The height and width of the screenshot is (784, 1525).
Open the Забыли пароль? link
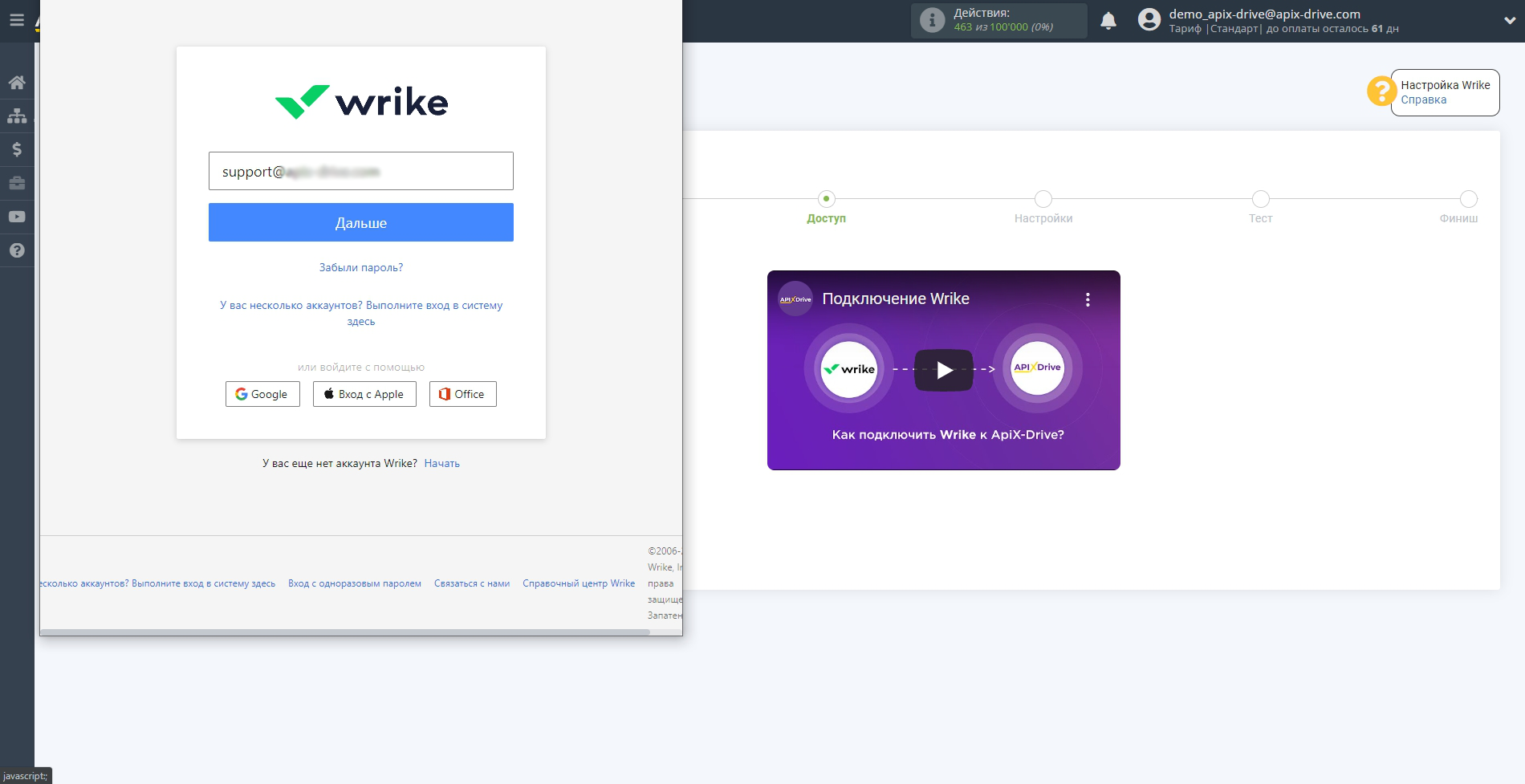point(361,267)
